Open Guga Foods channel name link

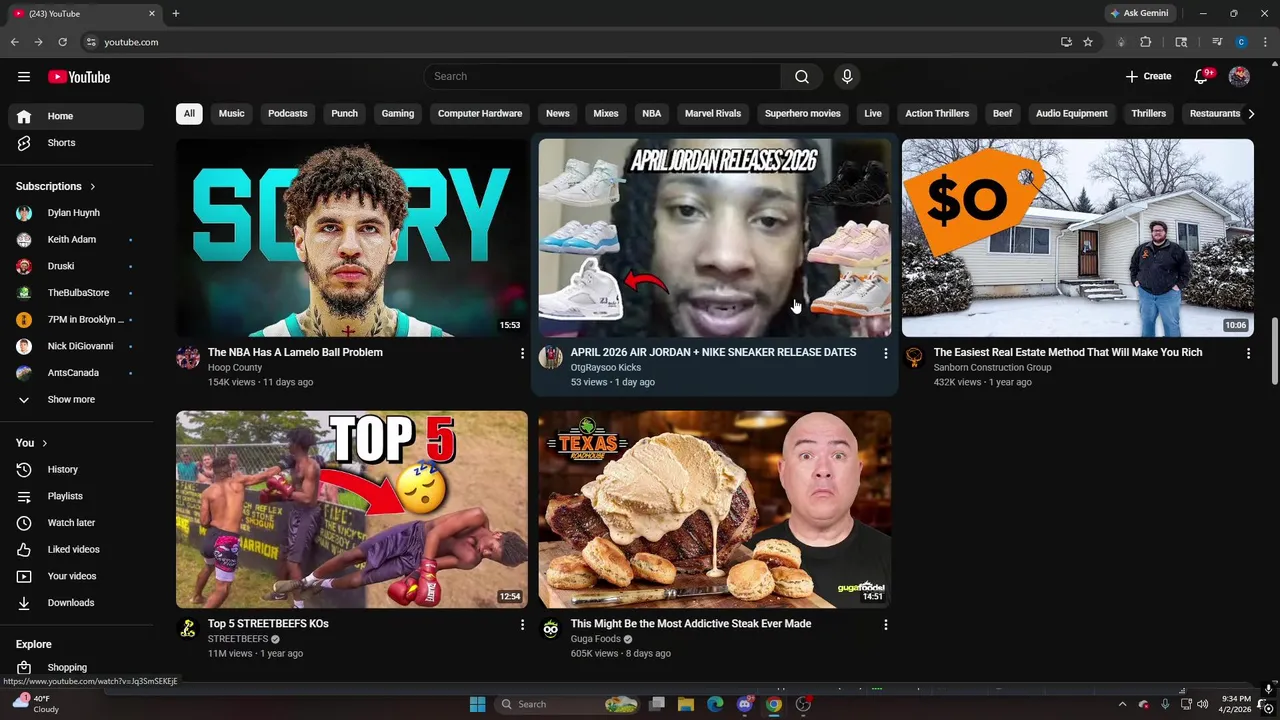point(596,639)
